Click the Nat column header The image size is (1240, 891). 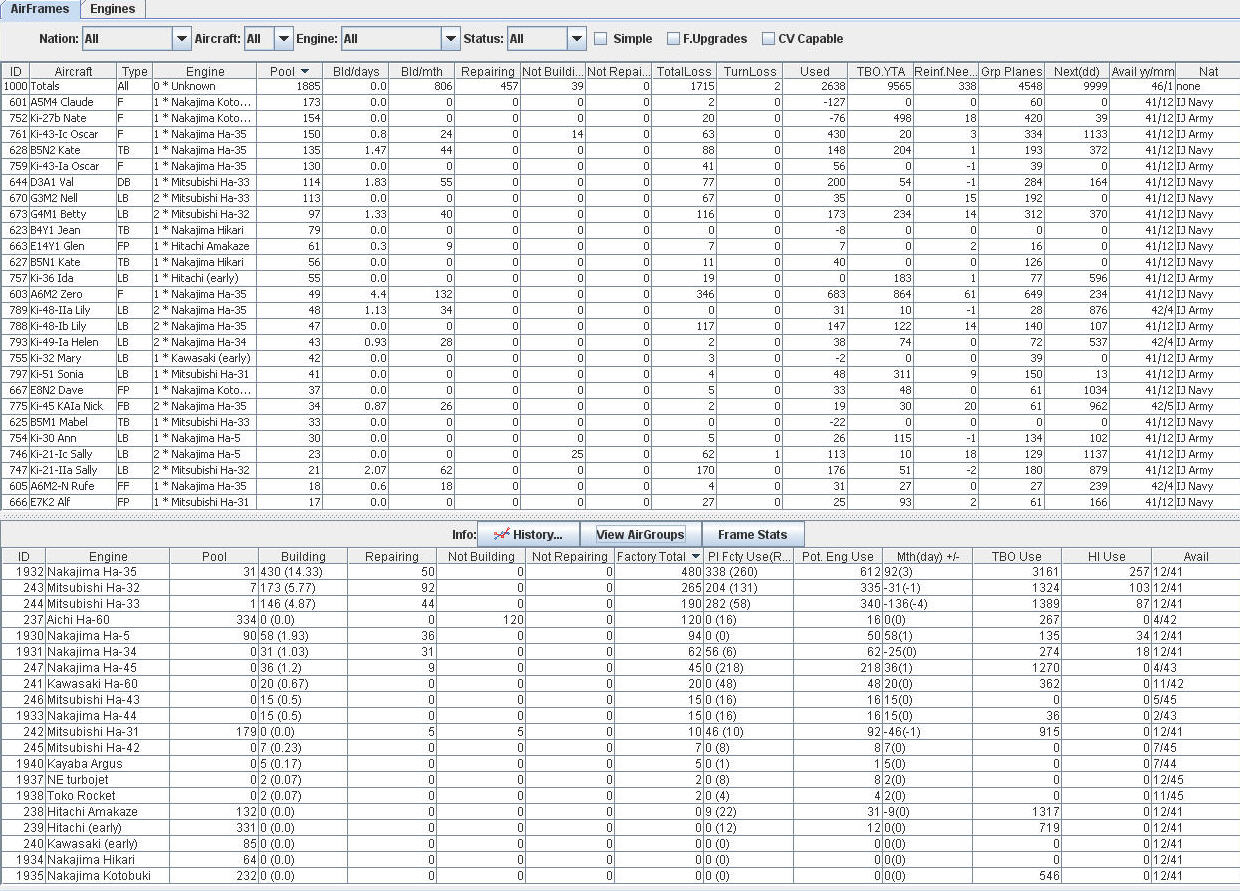click(x=1208, y=71)
